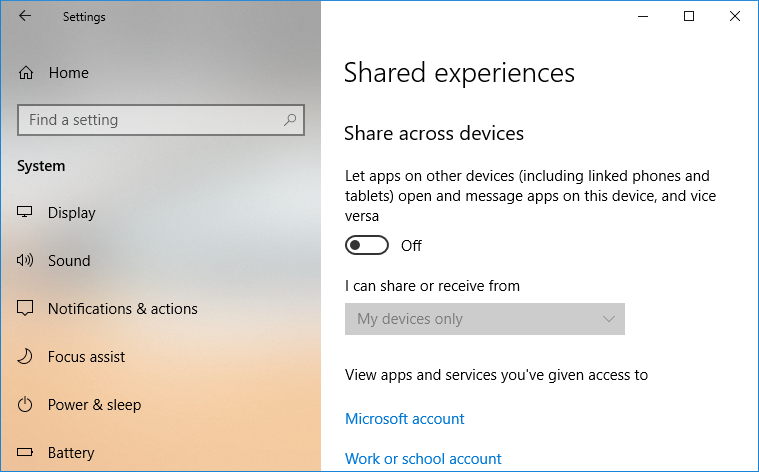Viewport: 759px width, 472px height.
Task: Open the Sound settings page
Action: [69, 261]
